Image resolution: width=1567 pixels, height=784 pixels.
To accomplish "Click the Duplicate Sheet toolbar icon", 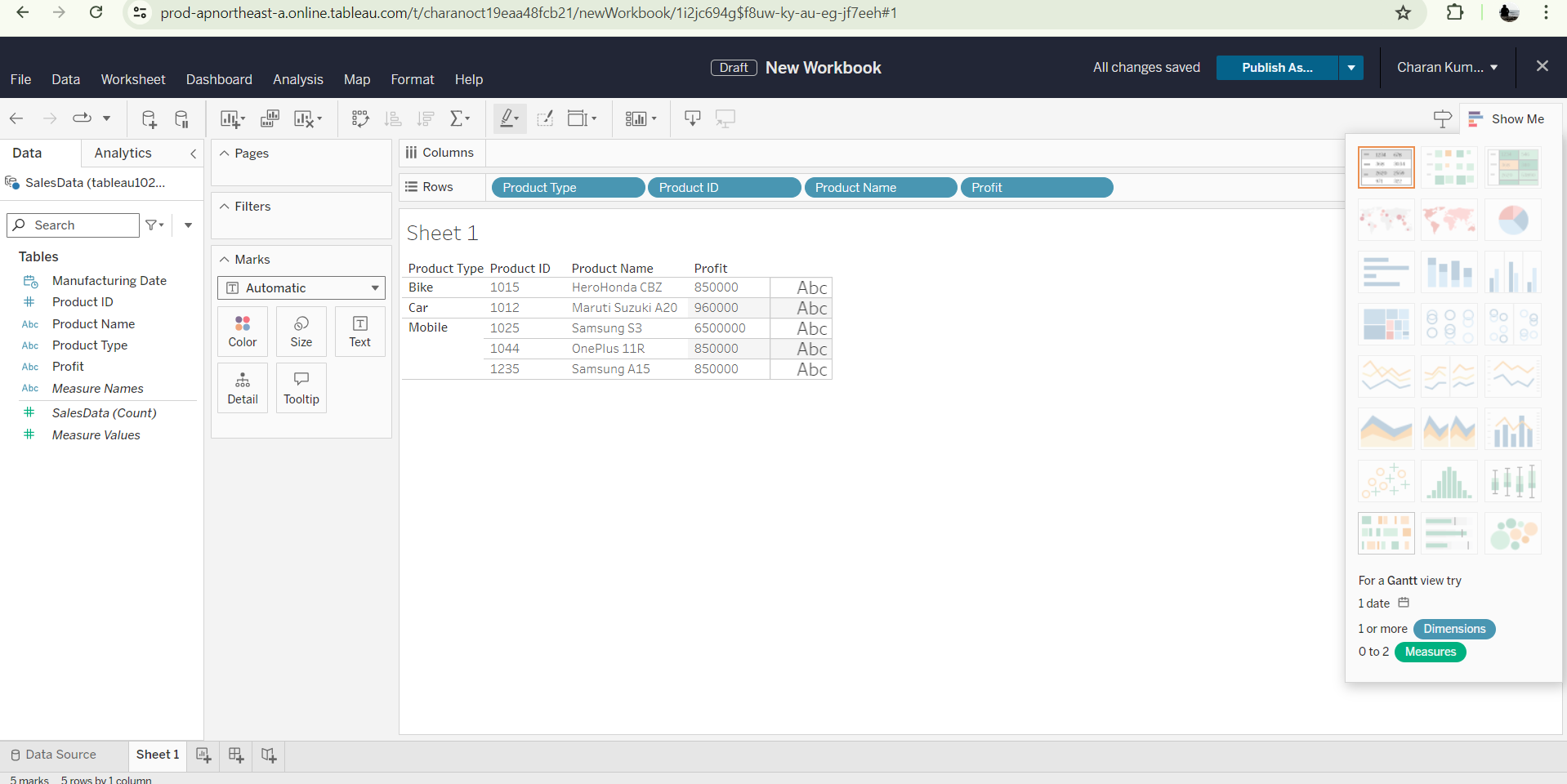I will (x=270, y=118).
